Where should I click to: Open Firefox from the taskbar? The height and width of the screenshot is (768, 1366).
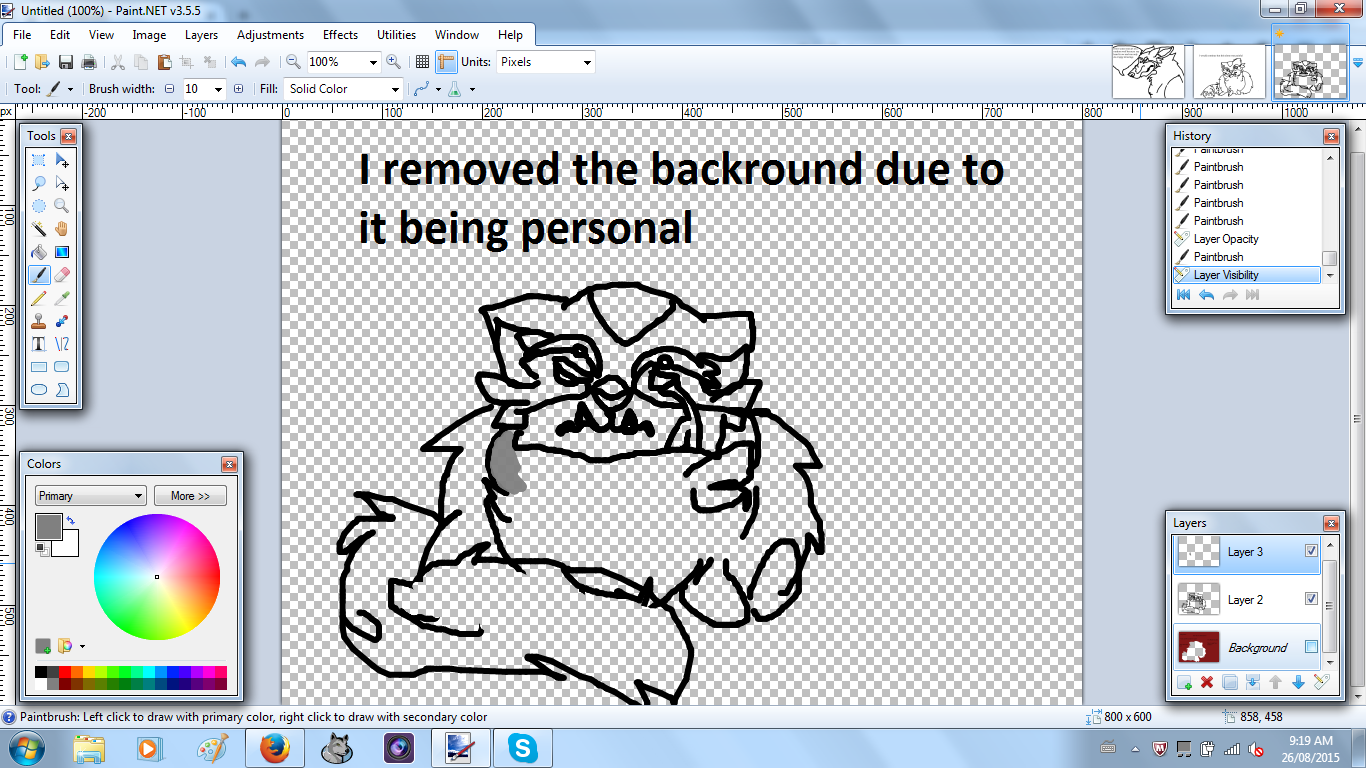pos(274,748)
